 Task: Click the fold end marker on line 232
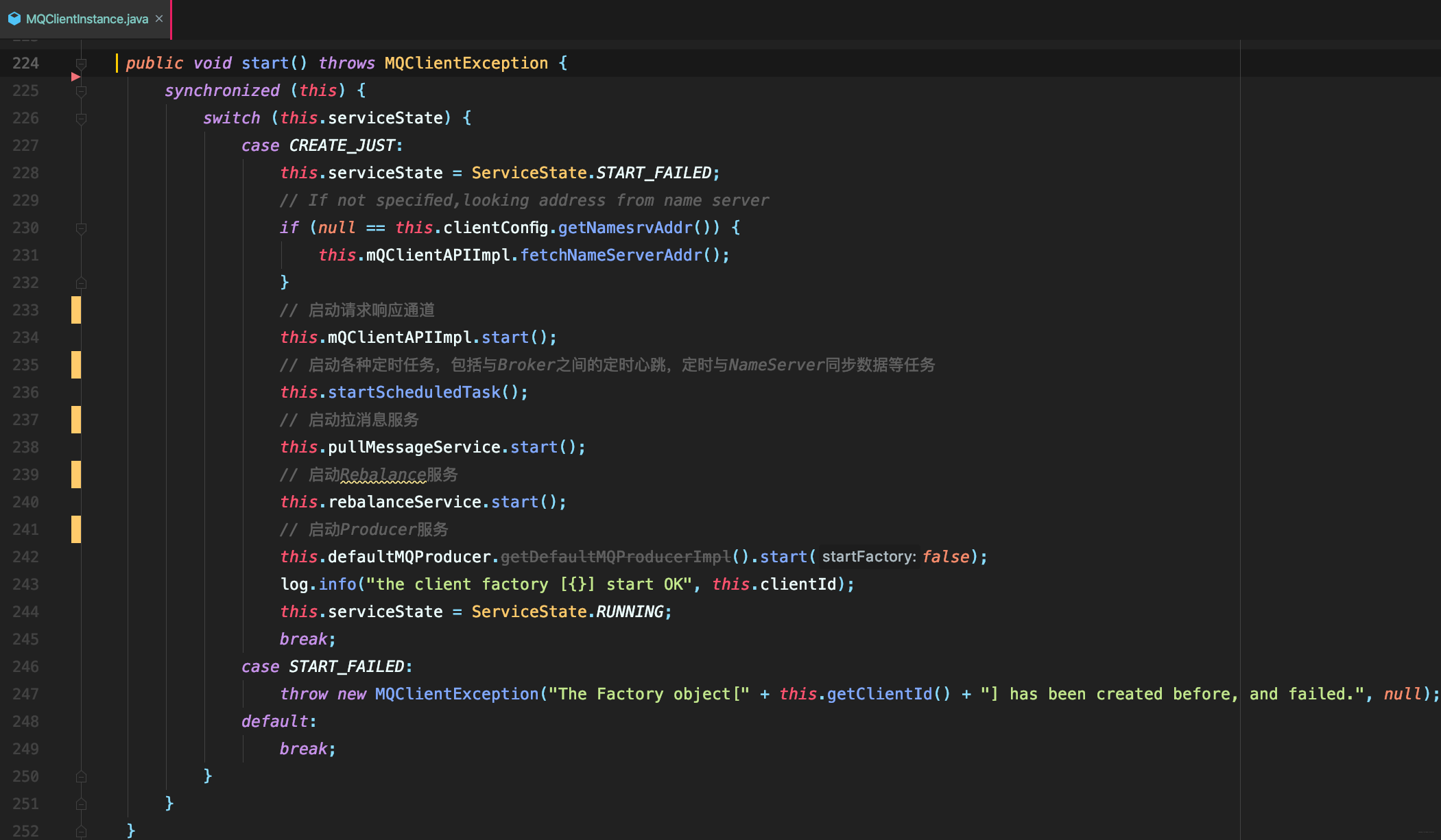click(x=81, y=283)
